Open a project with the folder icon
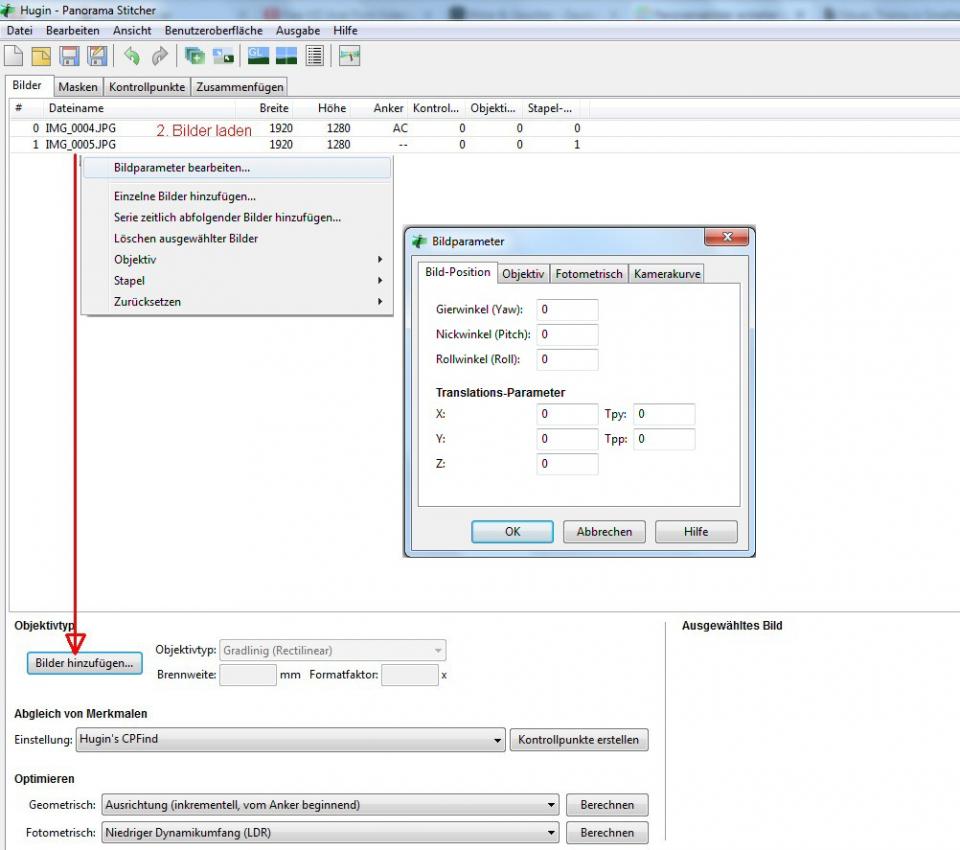 41,56
